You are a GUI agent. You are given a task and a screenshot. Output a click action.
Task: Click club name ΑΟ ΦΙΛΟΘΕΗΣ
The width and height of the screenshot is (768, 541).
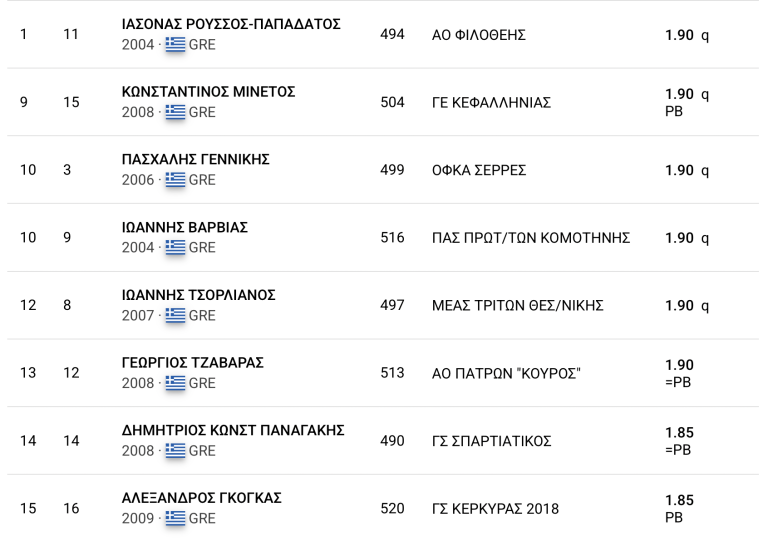click(479, 35)
